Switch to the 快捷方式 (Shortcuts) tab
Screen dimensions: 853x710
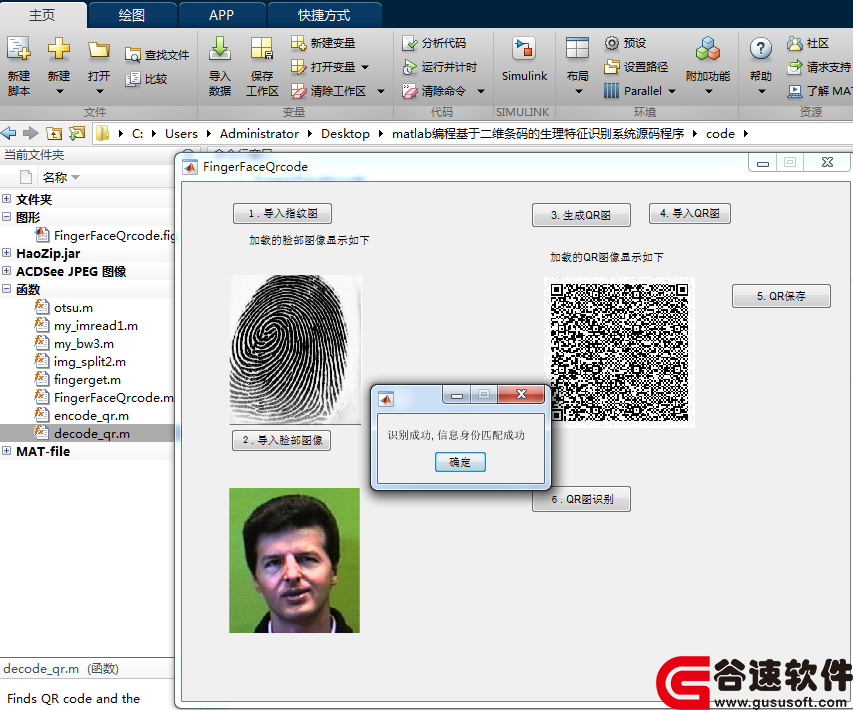click(x=324, y=15)
